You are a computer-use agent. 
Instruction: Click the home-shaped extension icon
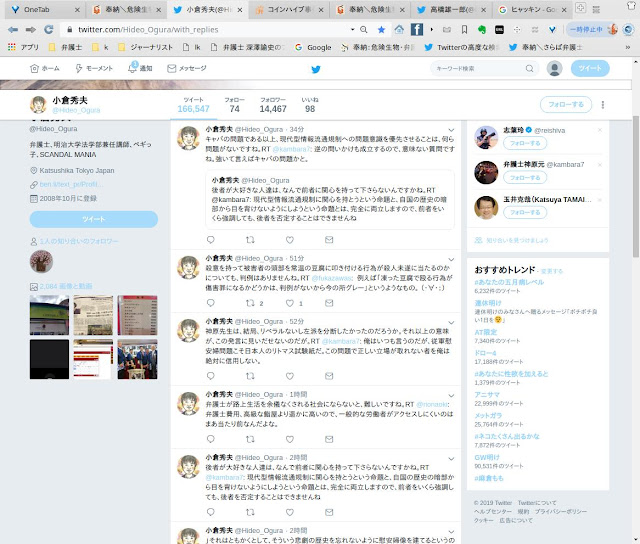(x=399, y=29)
